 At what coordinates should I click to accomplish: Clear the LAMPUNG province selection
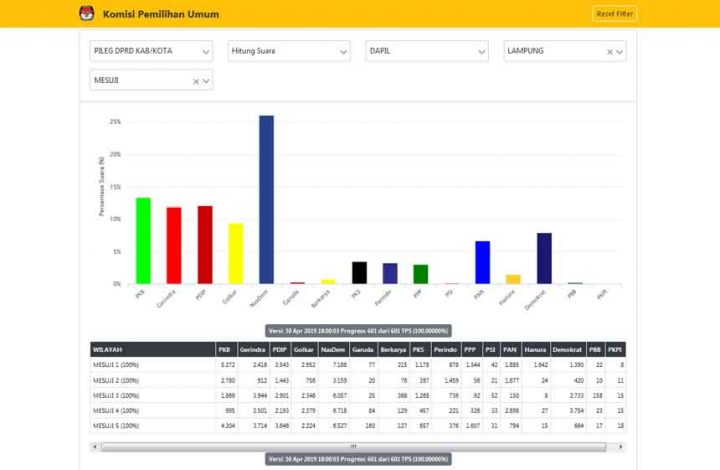[609, 52]
